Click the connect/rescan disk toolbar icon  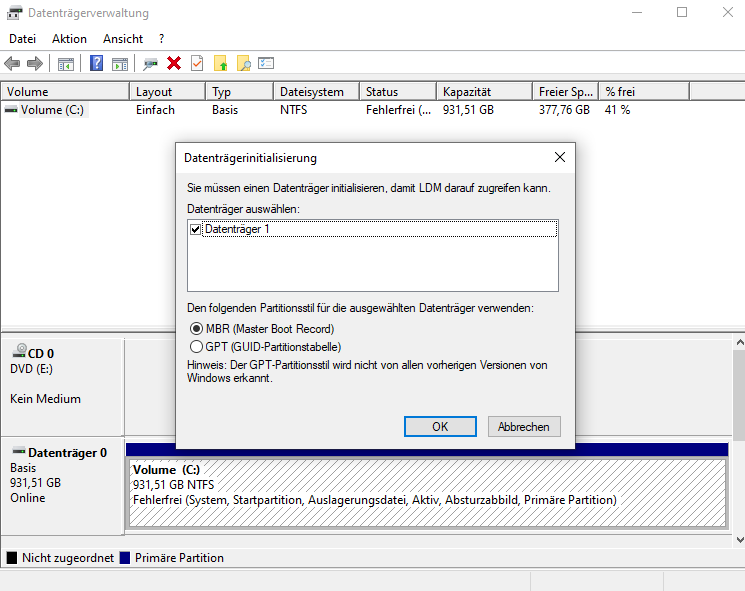pyautogui.click(x=150, y=63)
